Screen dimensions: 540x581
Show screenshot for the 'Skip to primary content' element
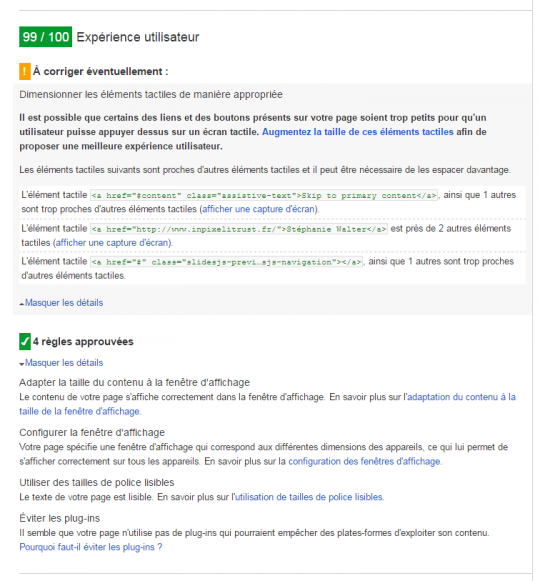tap(259, 209)
